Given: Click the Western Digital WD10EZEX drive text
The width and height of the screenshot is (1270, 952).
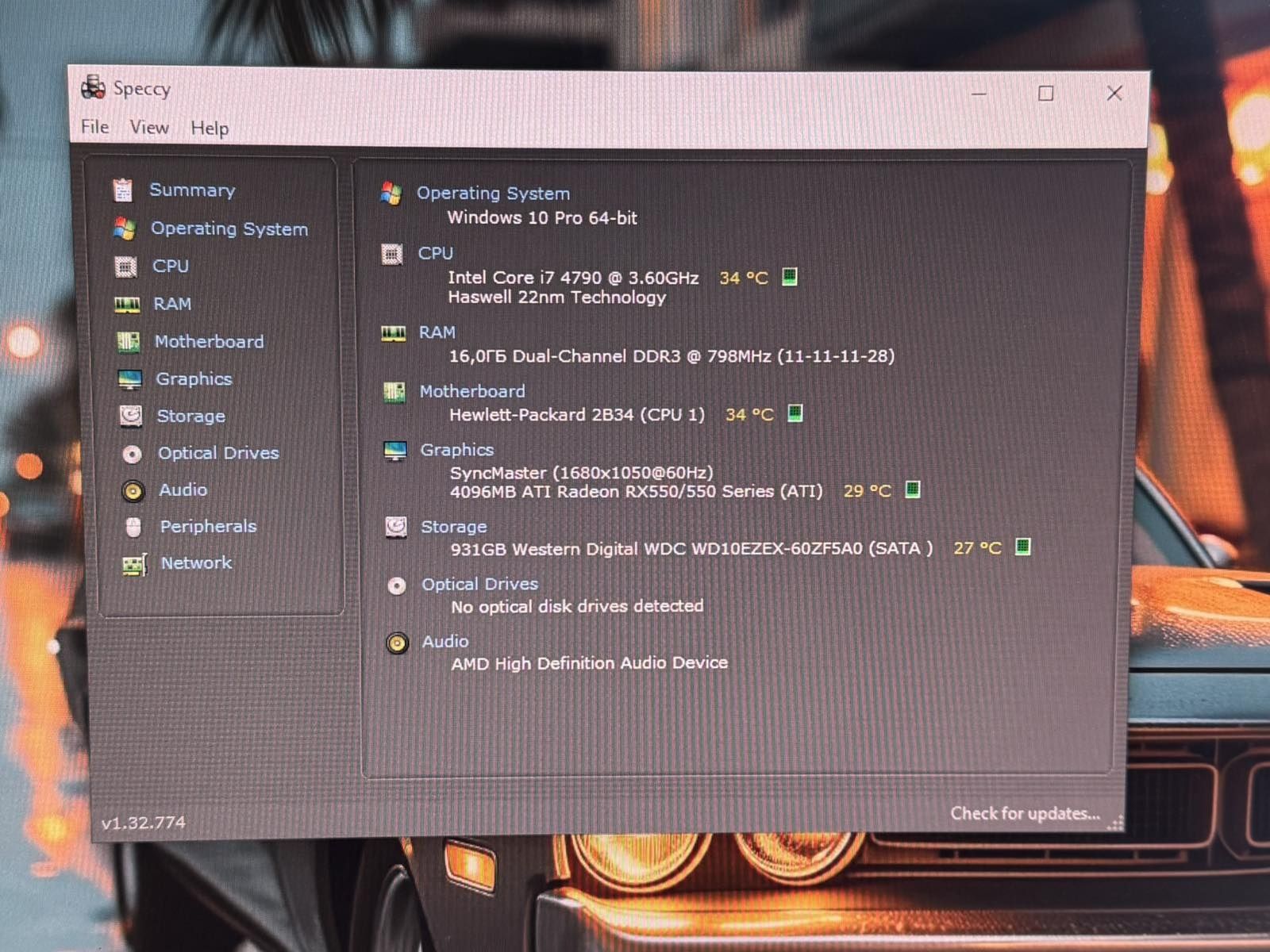Looking at the screenshot, I should 691,549.
